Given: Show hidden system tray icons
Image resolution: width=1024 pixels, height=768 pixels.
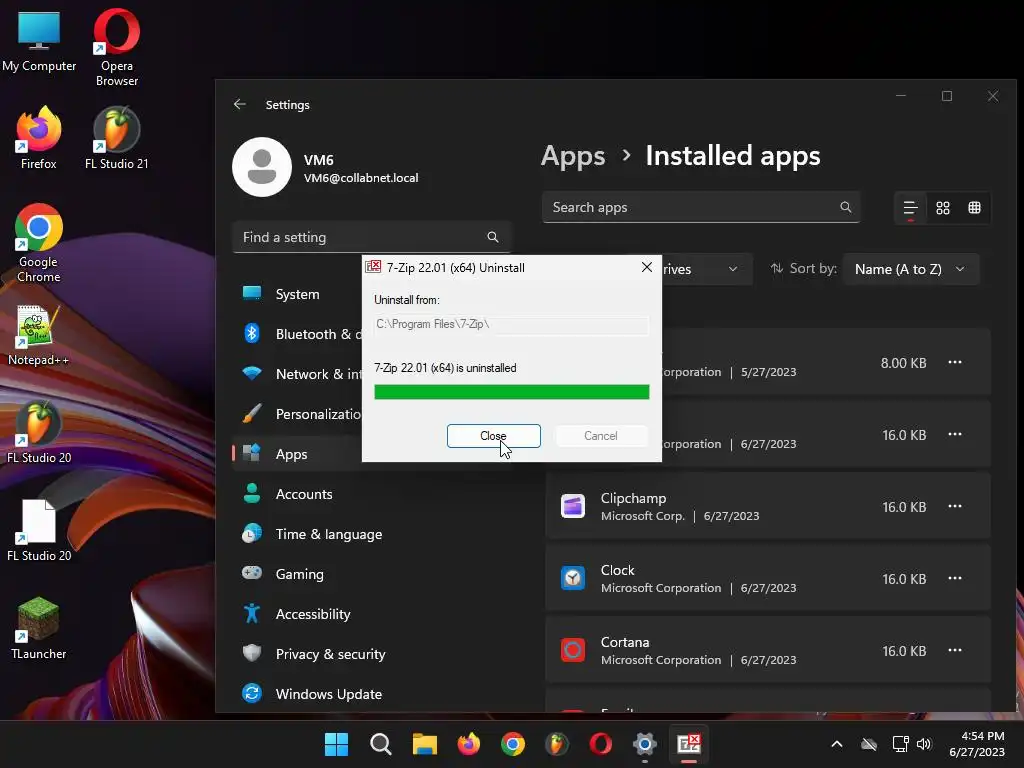Looking at the screenshot, I should 837,744.
